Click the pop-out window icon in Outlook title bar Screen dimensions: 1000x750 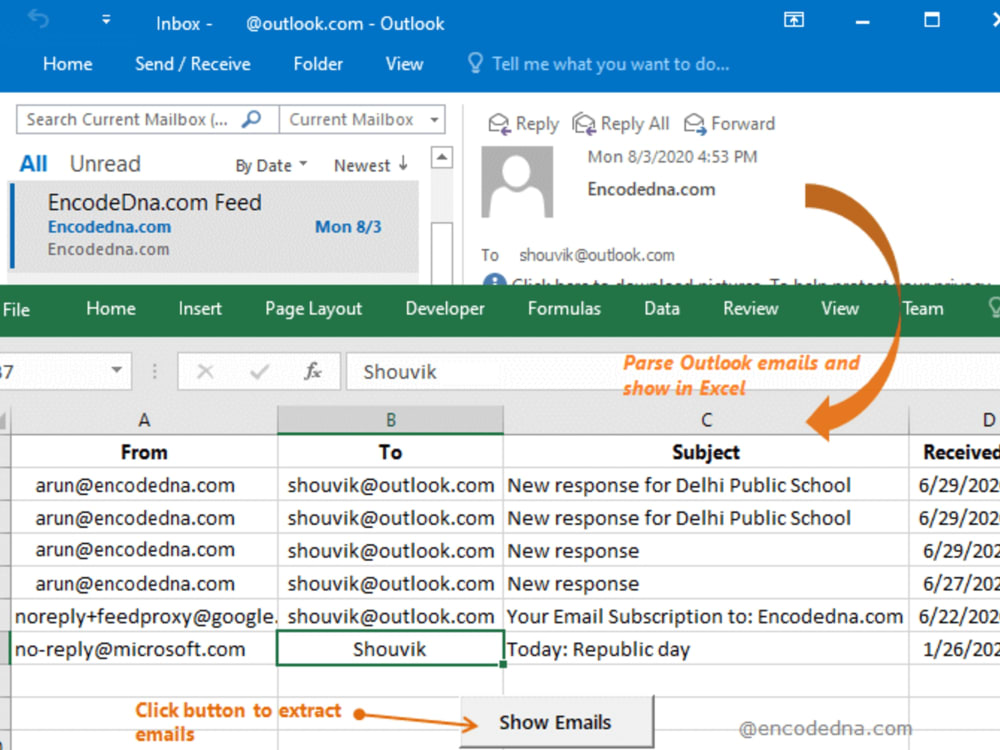793,20
